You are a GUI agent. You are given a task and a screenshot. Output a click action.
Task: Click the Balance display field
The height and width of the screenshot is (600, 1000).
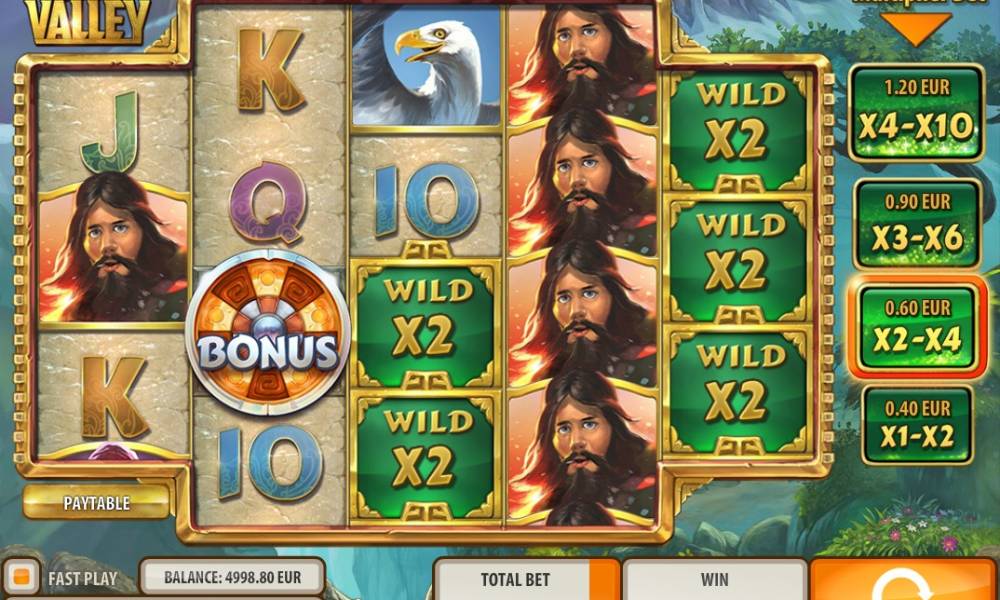(x=232, y=577)
